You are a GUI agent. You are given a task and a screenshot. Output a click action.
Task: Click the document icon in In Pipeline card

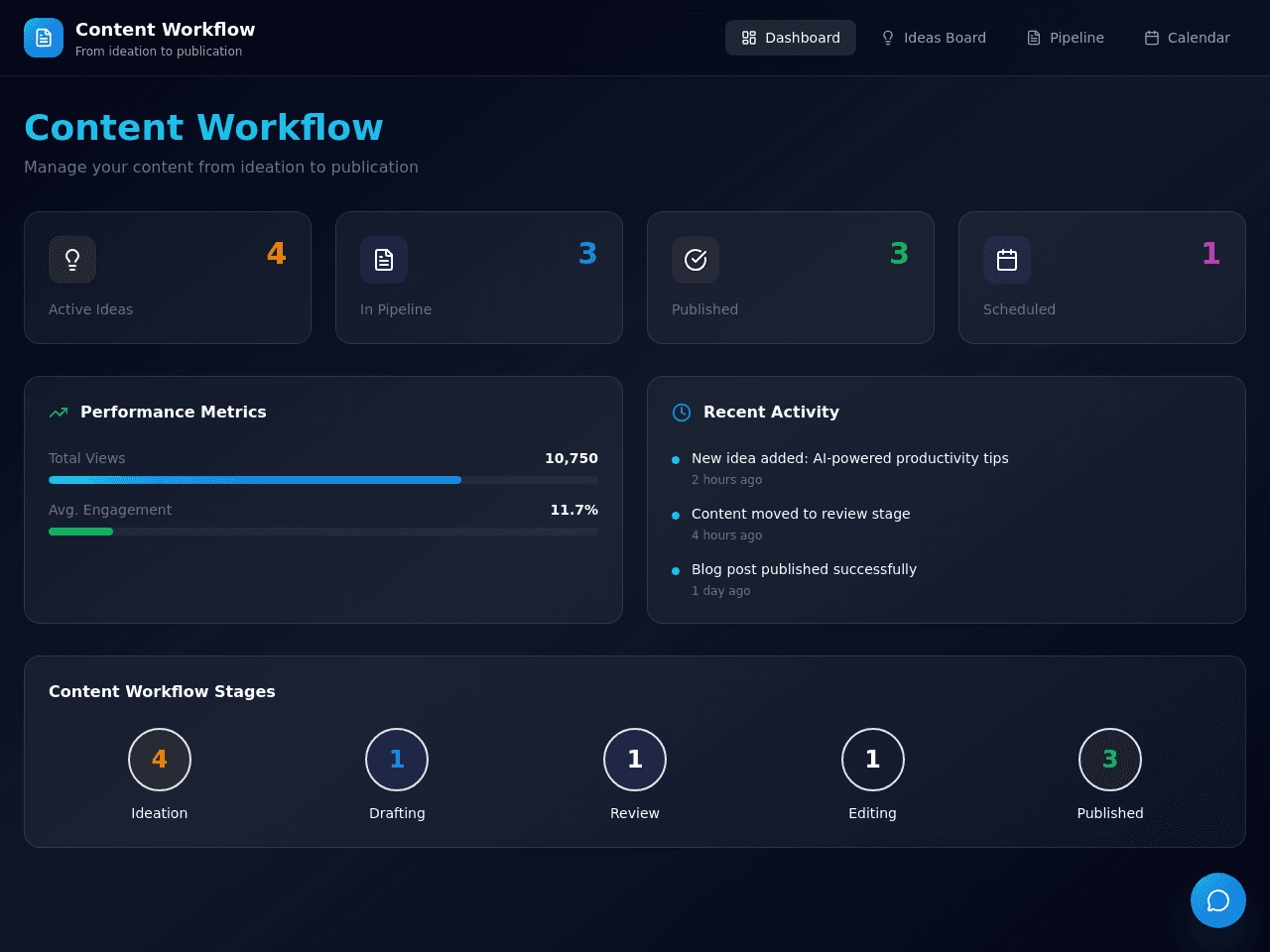coord(384,260)
